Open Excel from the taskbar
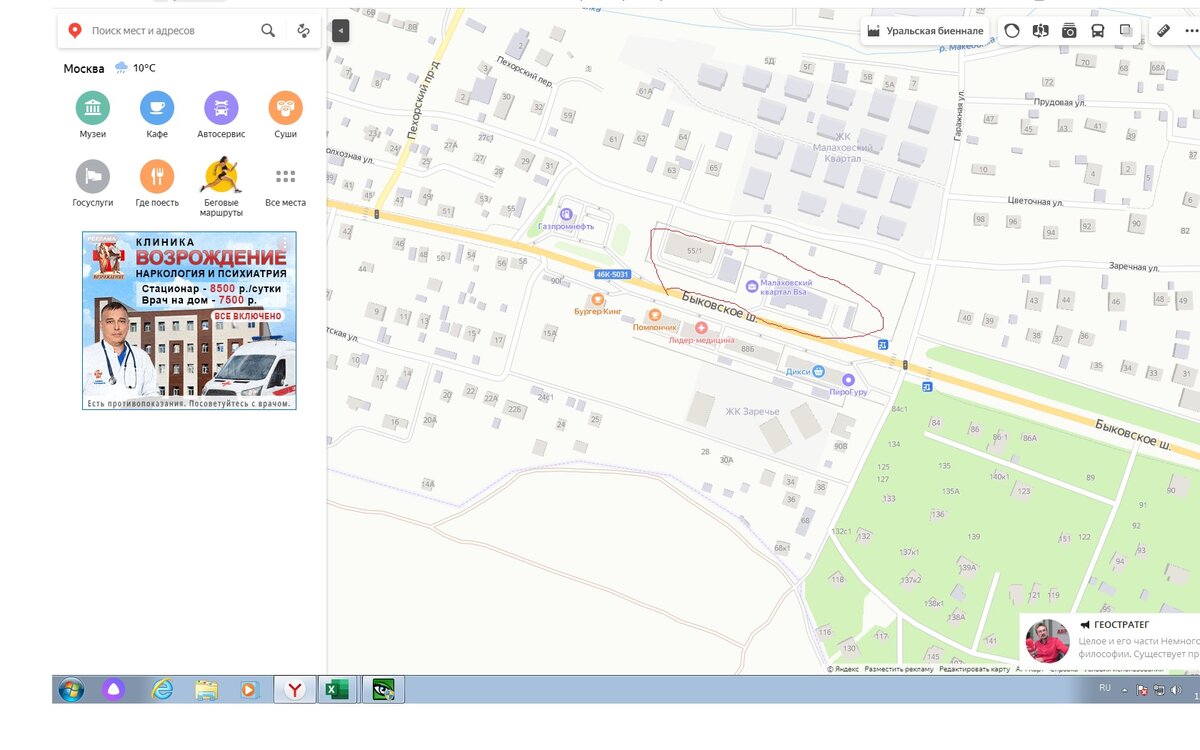 (337, 689)
